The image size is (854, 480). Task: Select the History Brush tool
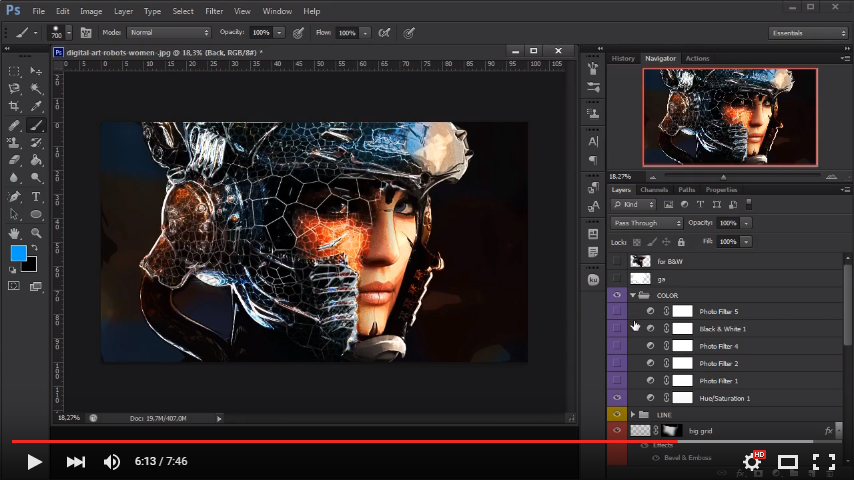(36, 143)
